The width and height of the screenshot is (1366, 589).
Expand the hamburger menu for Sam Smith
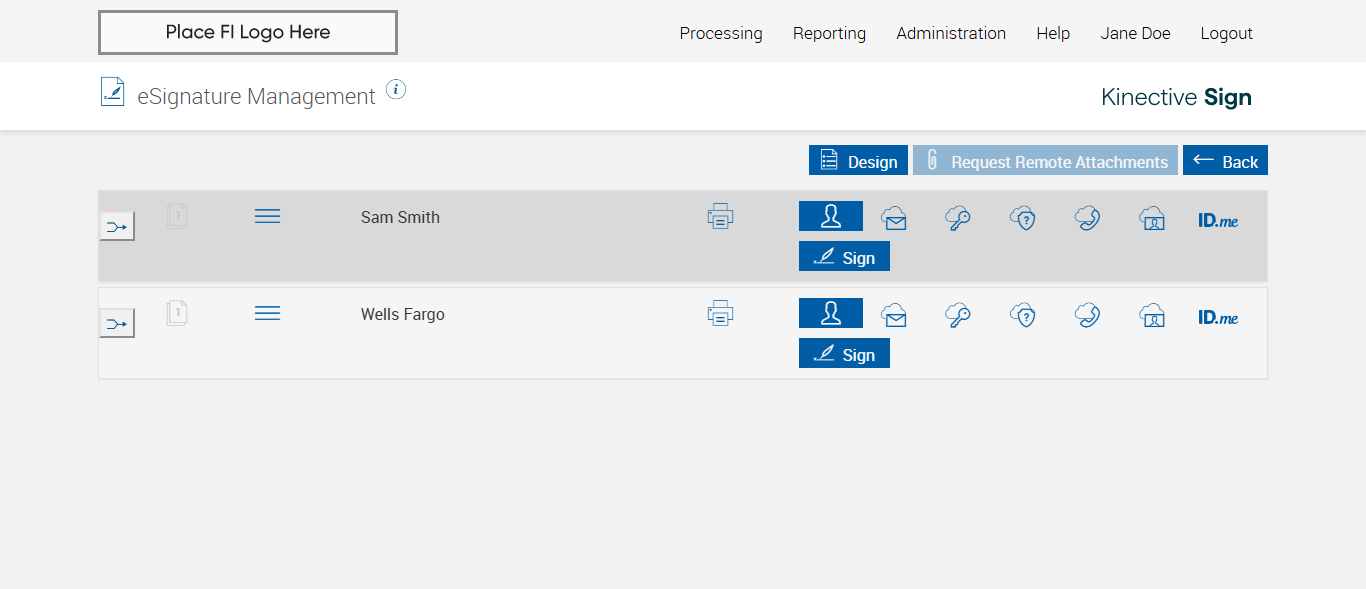coord(267,216)
